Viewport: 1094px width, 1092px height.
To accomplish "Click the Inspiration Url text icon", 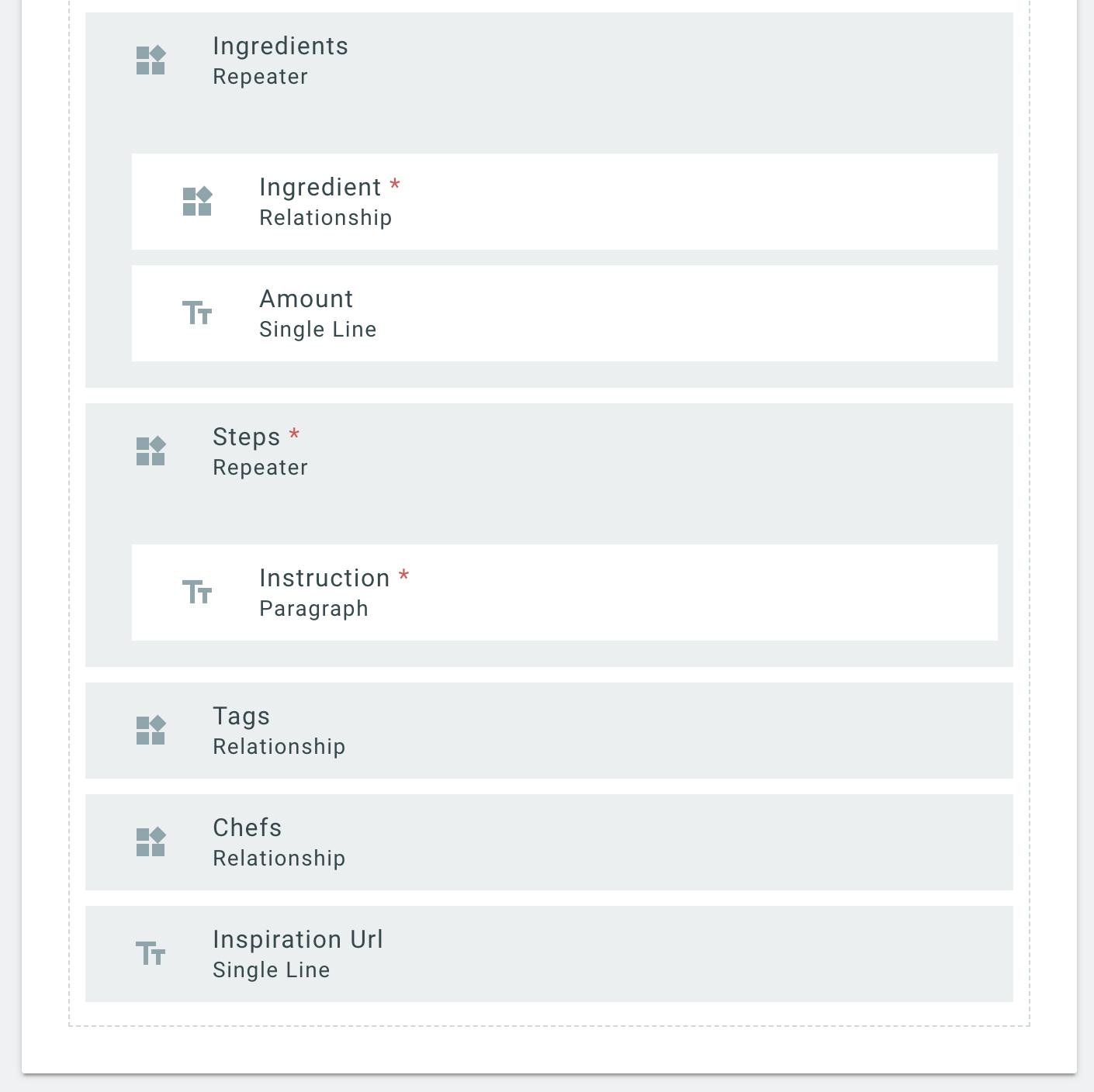I will click(151, 954).
